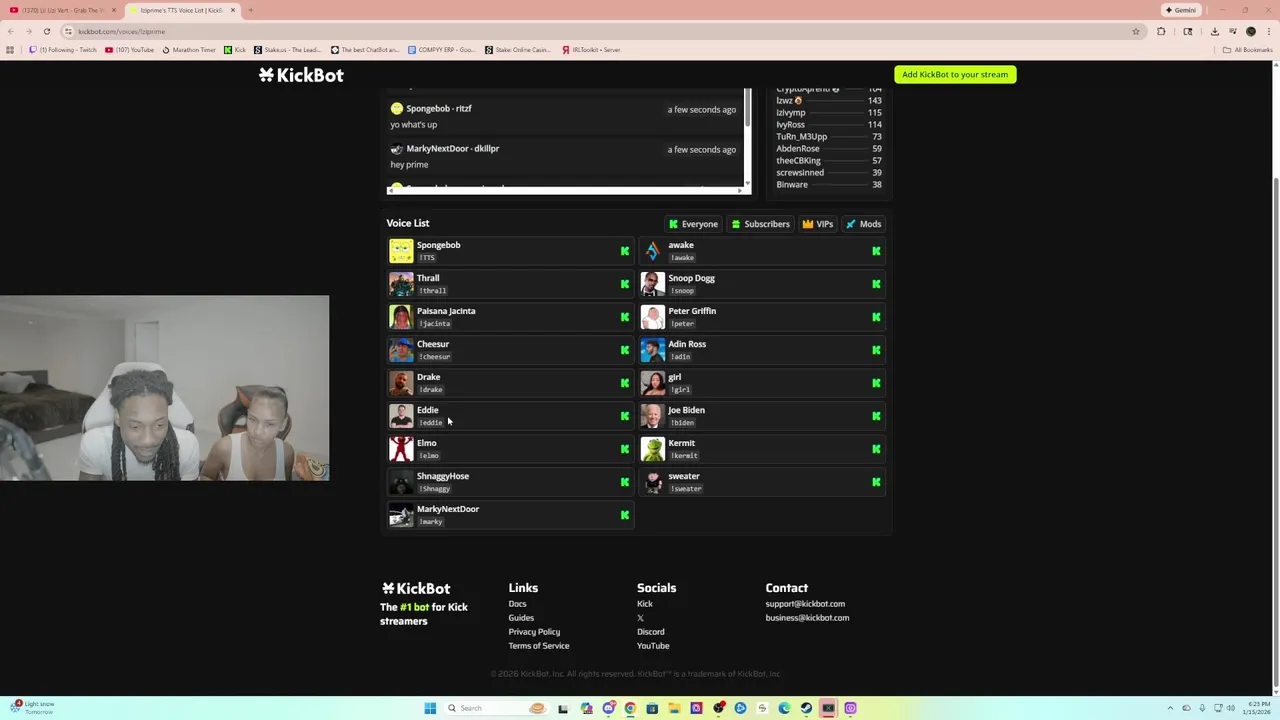Open the X social link in footer
The height and width of the screenshot is (720, 1280).
pyautogui.click(x=640, y=618)
